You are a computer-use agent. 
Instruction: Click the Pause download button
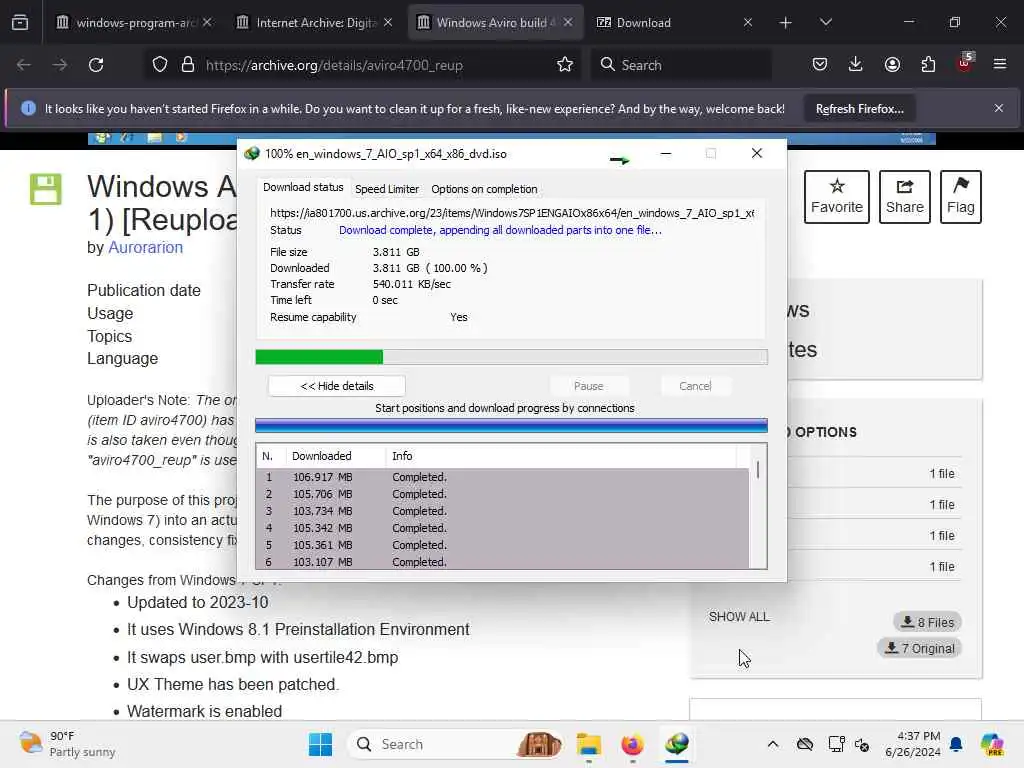[x=588, y=386]
